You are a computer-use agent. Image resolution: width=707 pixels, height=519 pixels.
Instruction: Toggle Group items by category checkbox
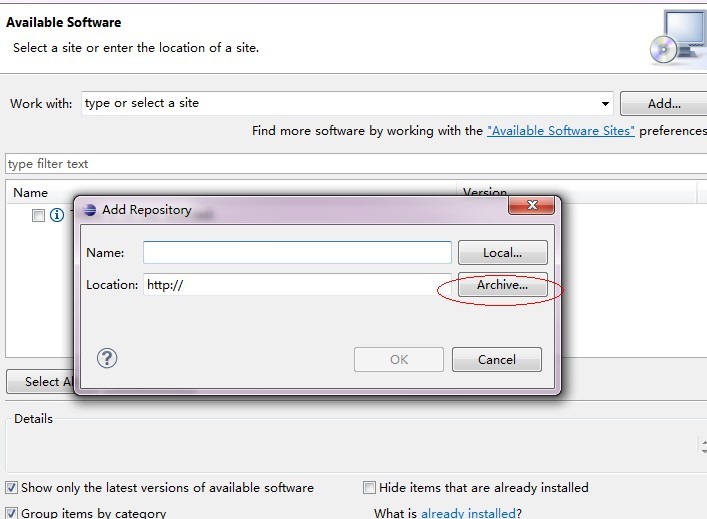(x=11, y=513)
